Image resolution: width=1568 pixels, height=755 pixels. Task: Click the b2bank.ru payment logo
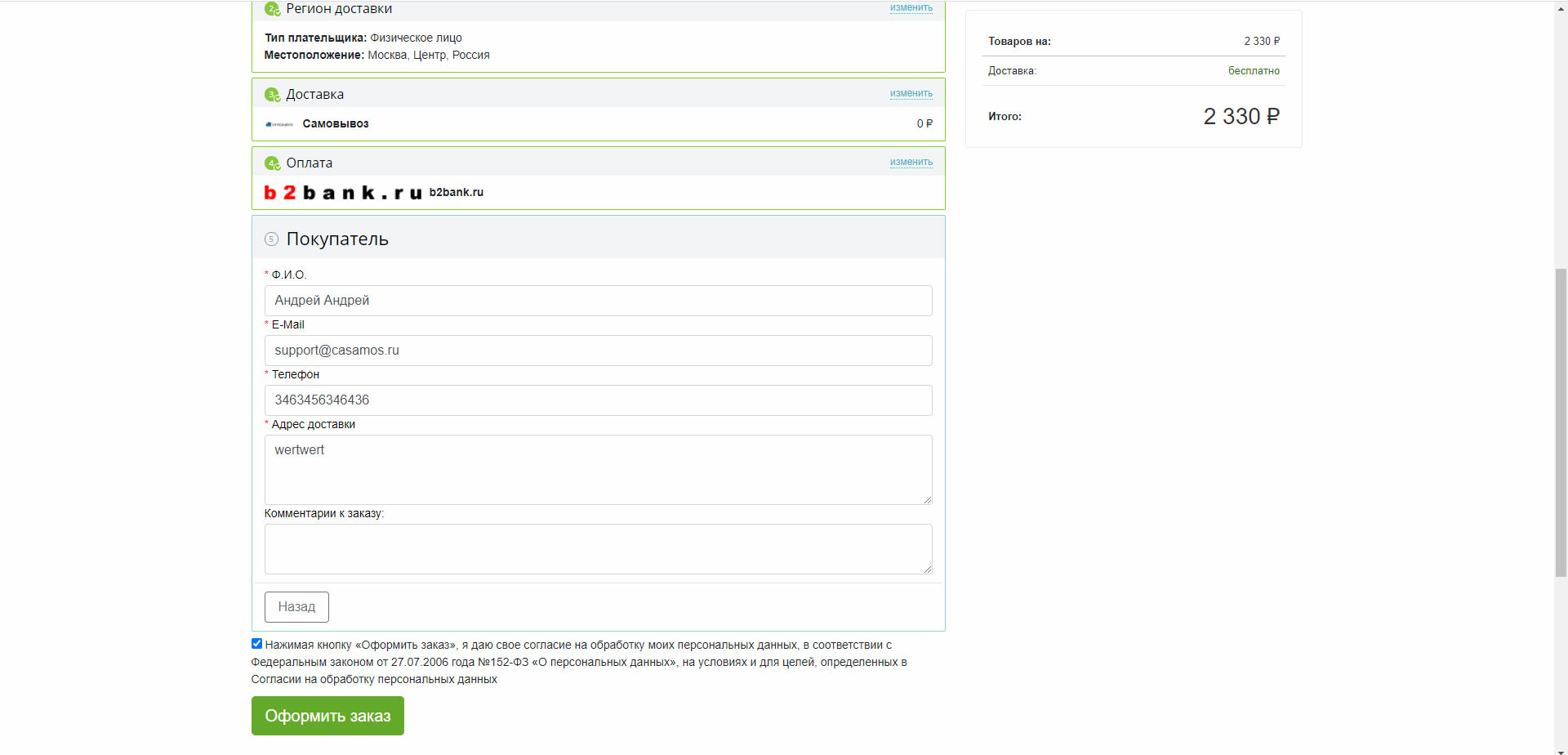coord(343,193)
